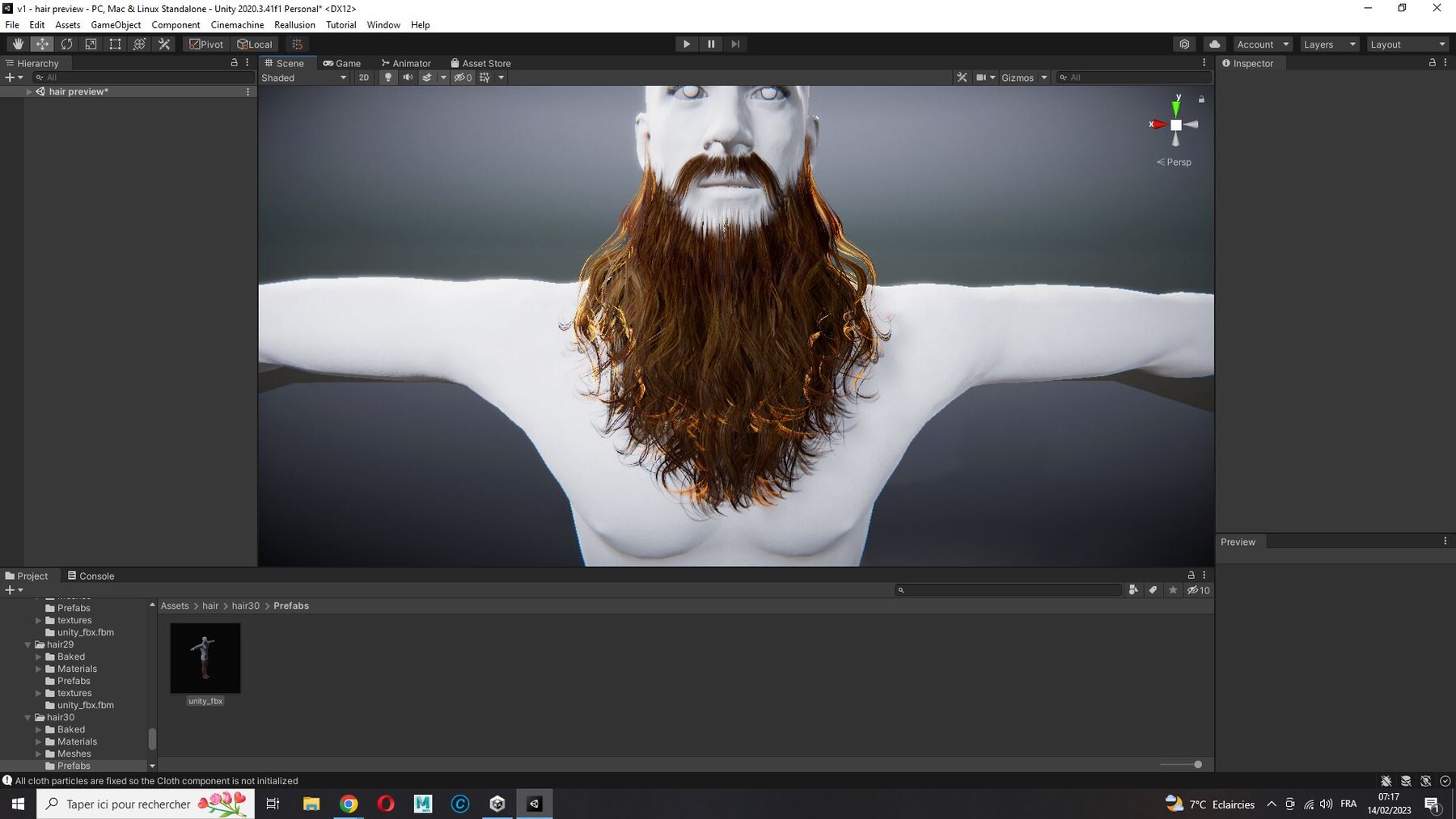Screen dimensions: 1456x819
Task: Click Assets in breadcrumb path
Action: (175, 606)
